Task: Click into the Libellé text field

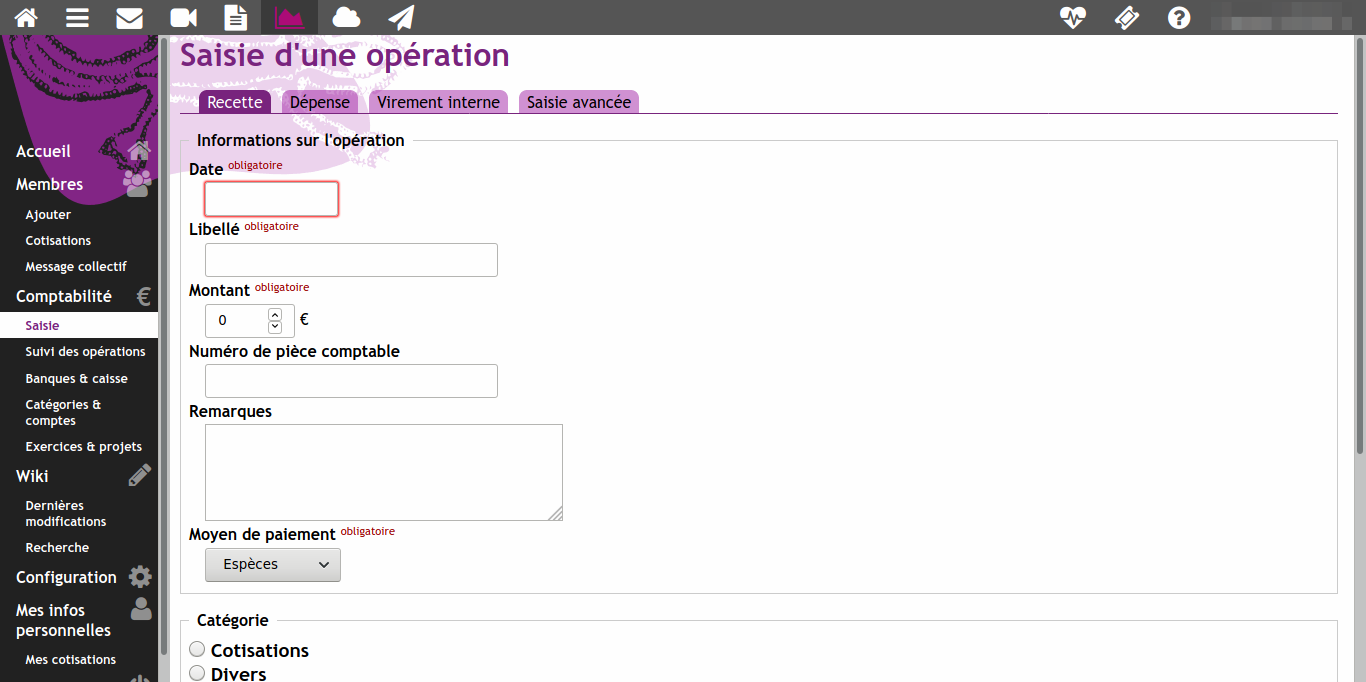Action: 351,260
